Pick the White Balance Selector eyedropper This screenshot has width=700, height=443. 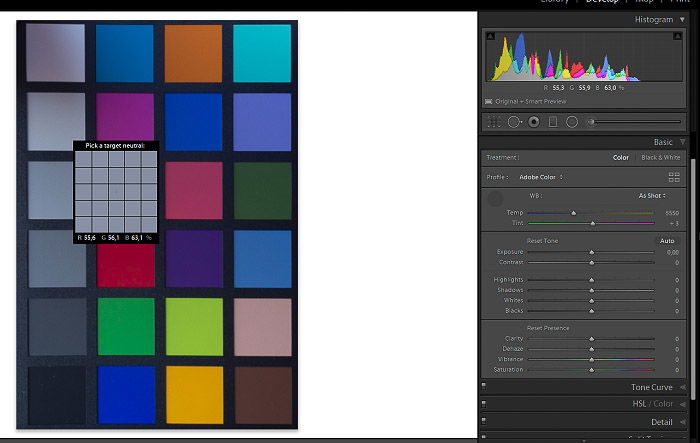click(495, 200)
